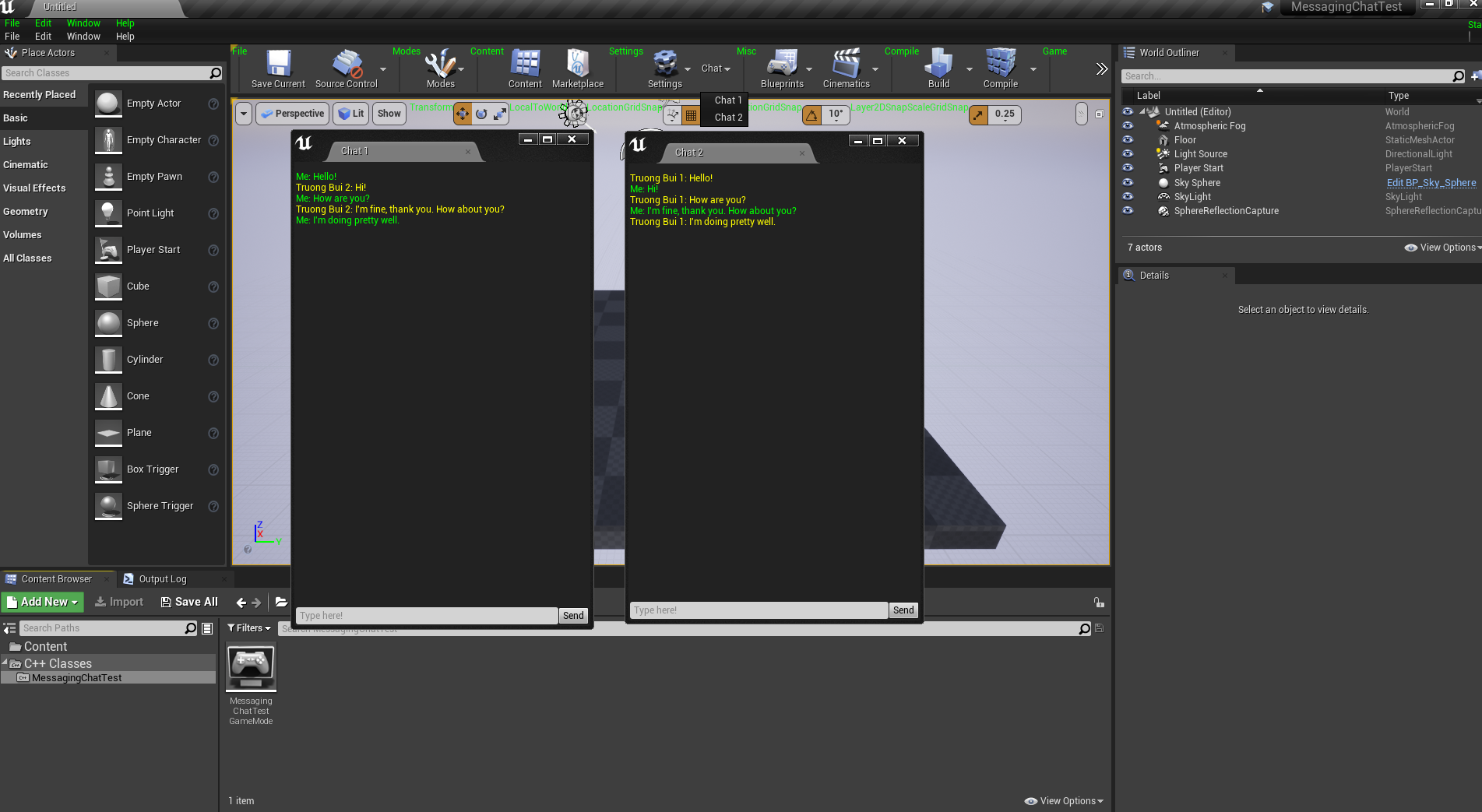This screenshot has width=1482, height=812.
Task: Hide the Floor actor with eye icon
Action: (1128, 140)
